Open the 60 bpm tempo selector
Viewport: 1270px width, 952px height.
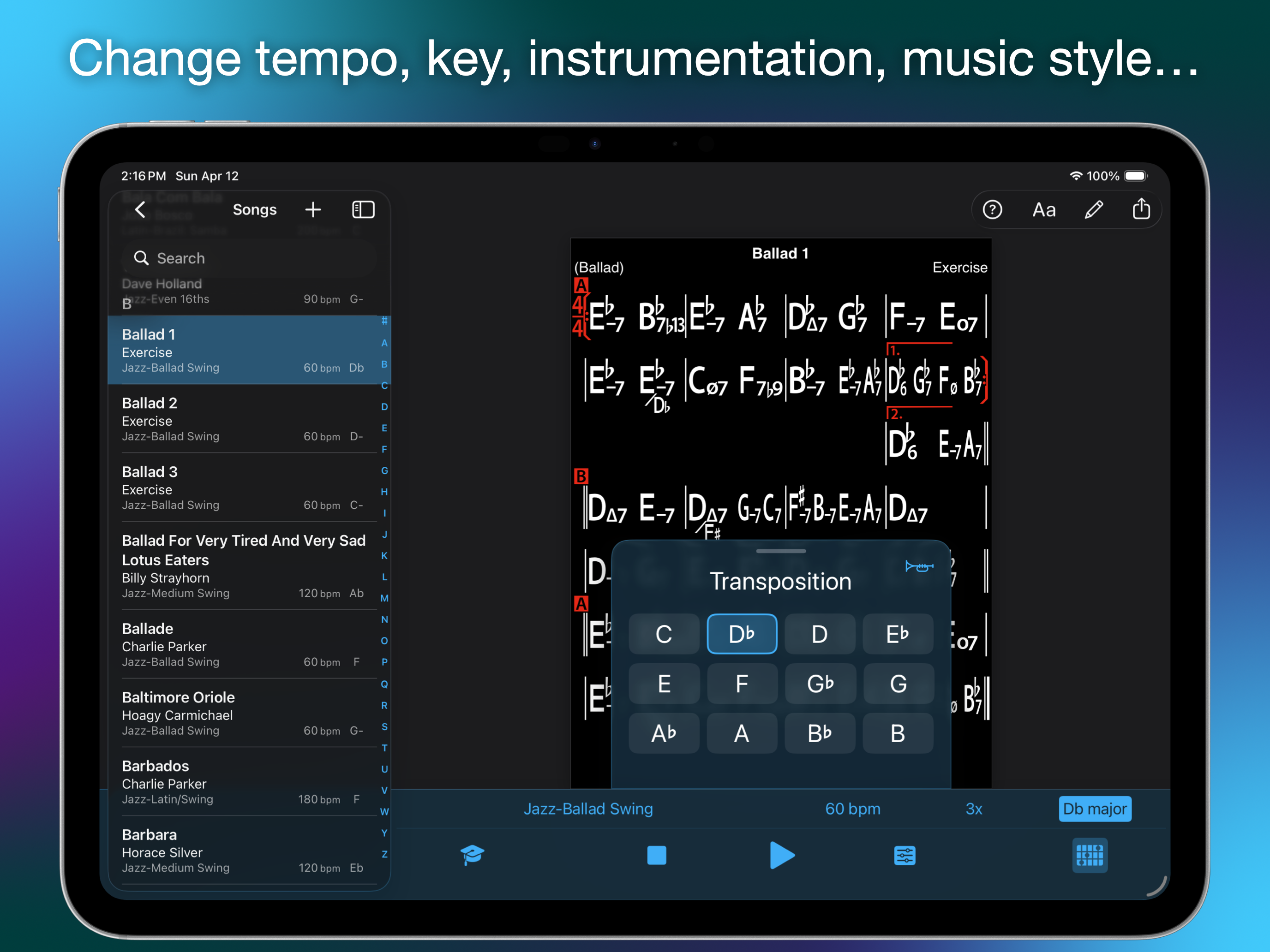pyautogui.click(x=852, y=809)
